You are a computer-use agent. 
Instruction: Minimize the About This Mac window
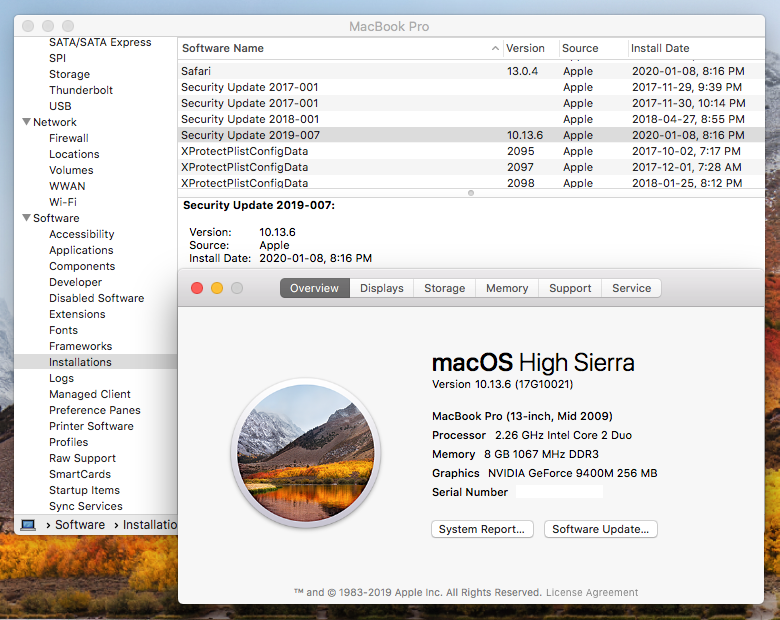tap(217, 288)
